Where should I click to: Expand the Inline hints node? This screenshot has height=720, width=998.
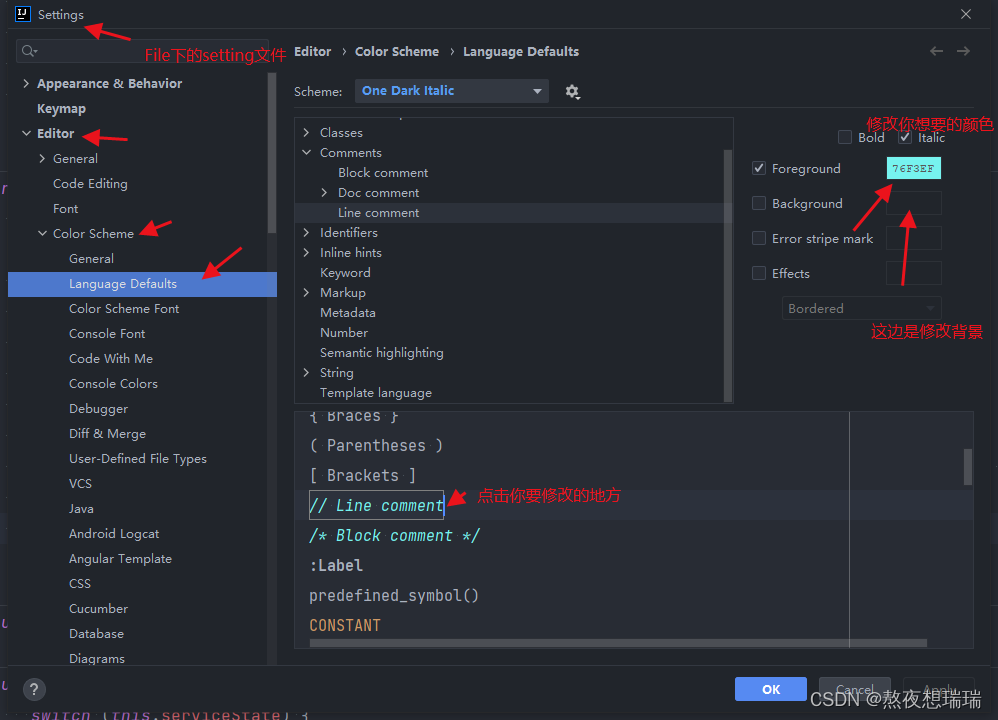306,252
